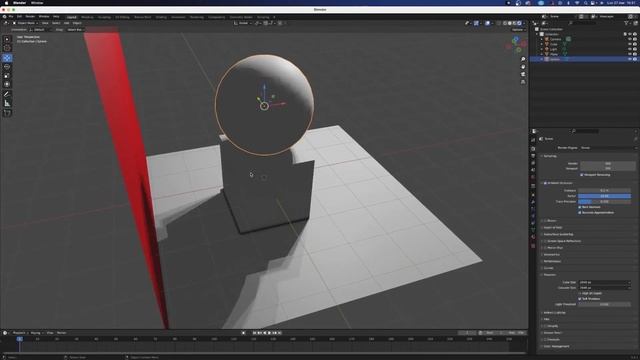640x360 pixels.
Task: Open the timeline Marker menu
Action: (62, 333)
